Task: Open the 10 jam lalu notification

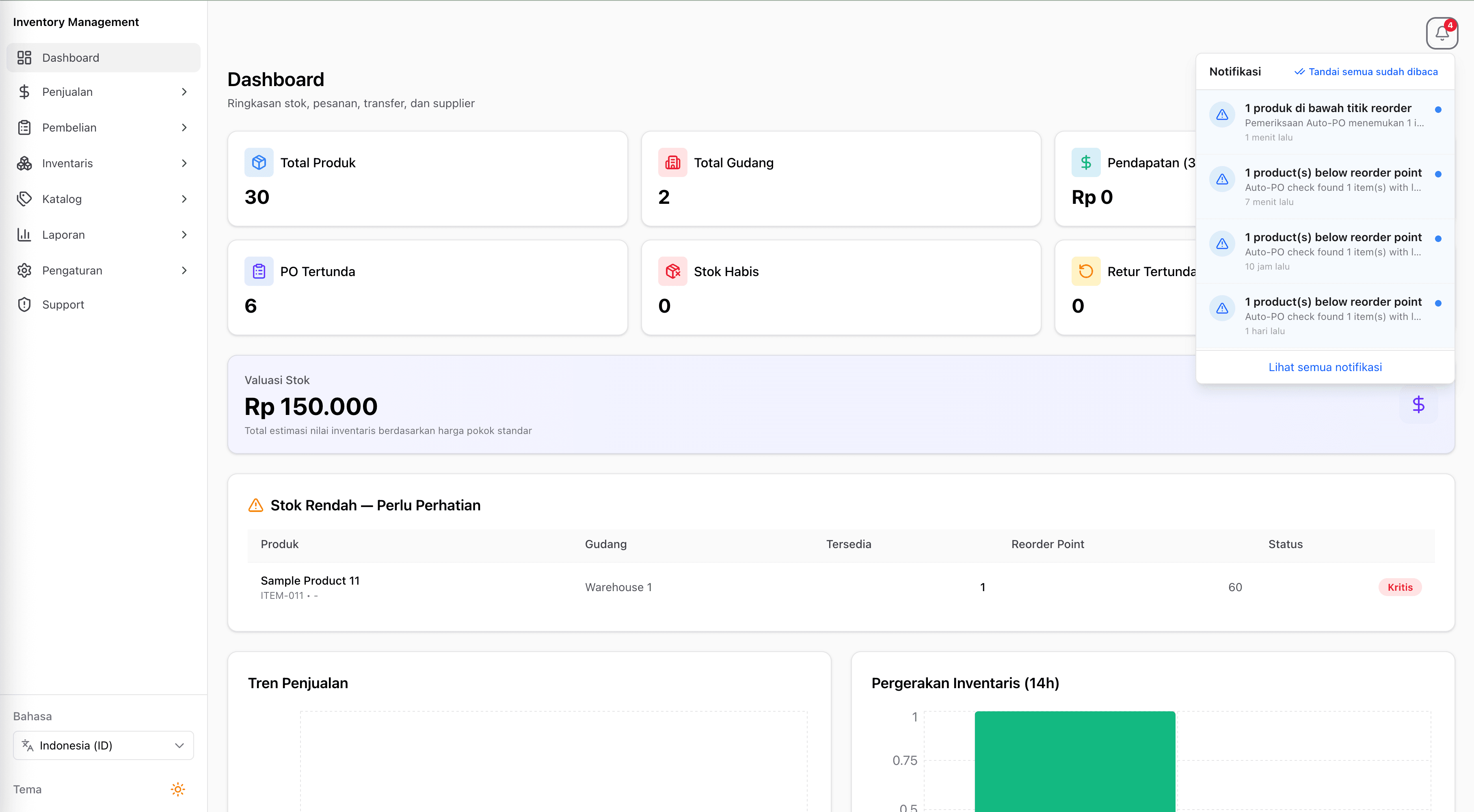Action: [x=1325, y=251]
